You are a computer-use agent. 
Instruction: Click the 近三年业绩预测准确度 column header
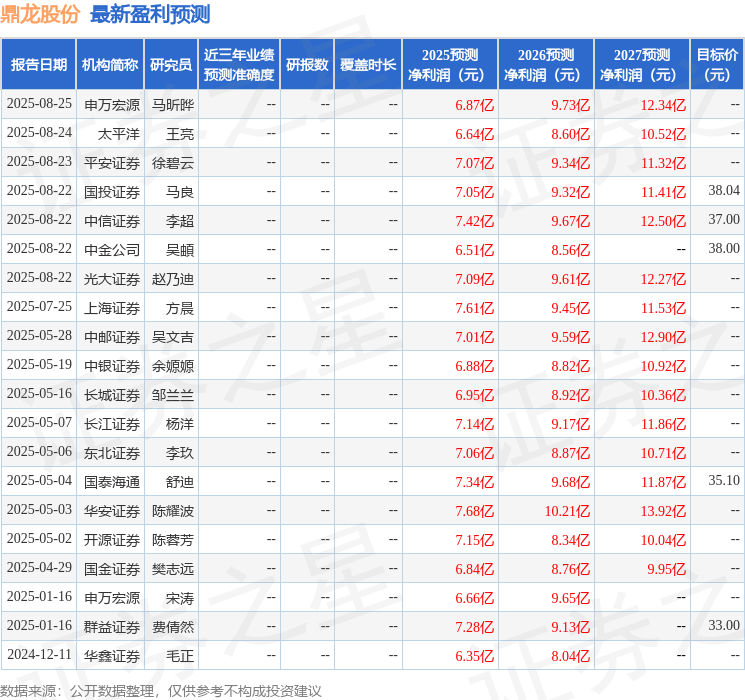(239, 65)
